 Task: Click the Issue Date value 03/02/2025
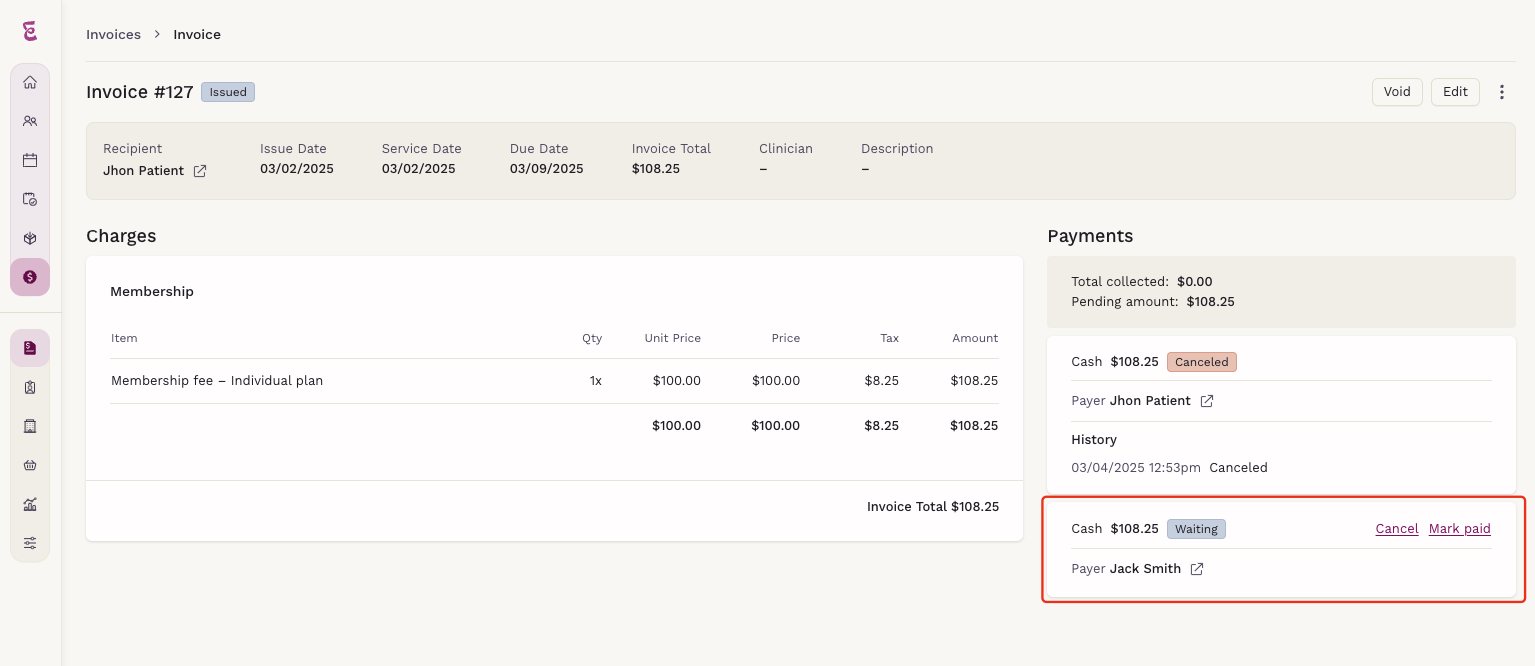coord(297,169)
